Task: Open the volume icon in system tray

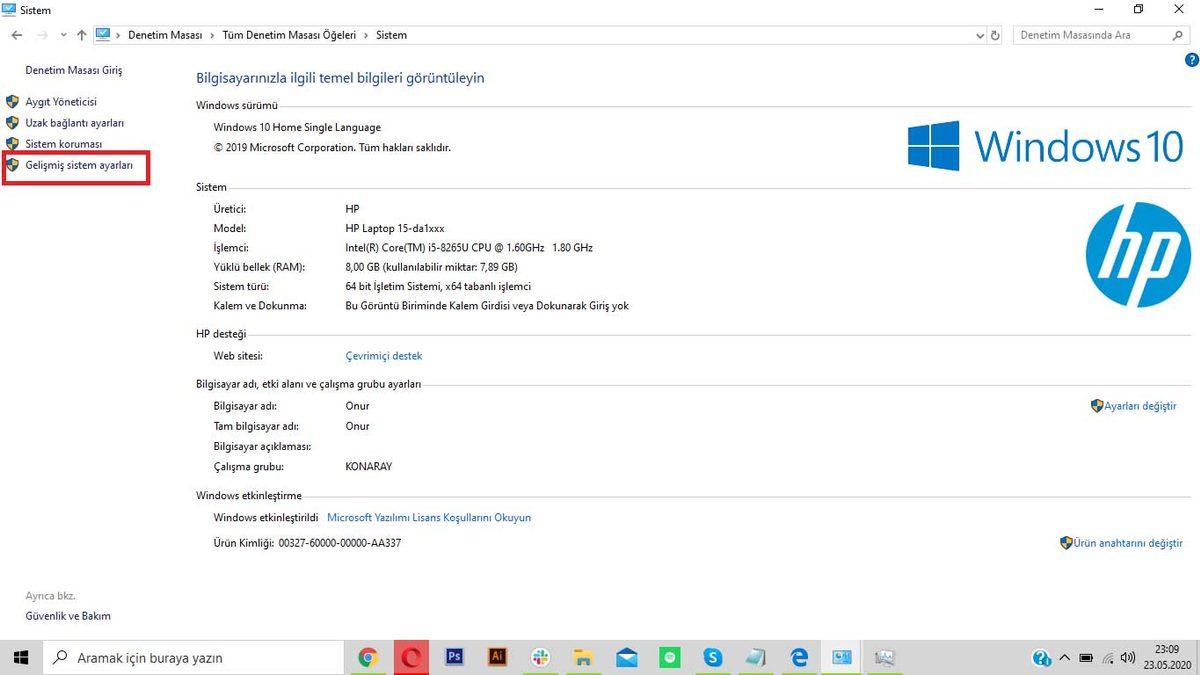Action: (1127, 658)
